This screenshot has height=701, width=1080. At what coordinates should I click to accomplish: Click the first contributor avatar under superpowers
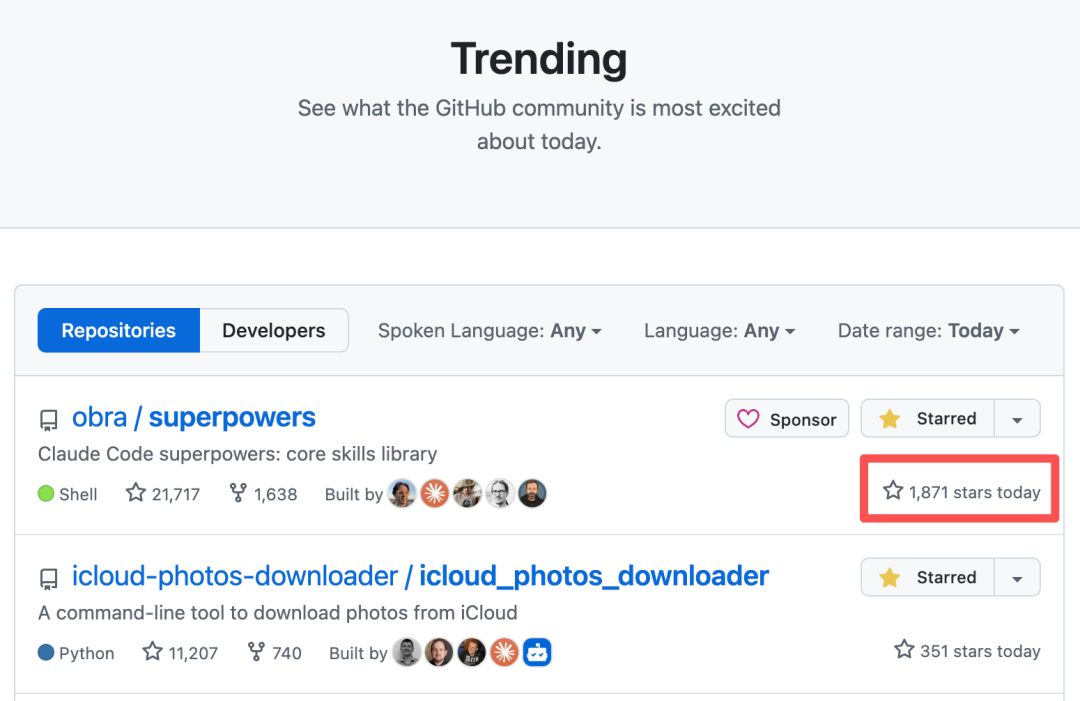click(x=402, y=493)
